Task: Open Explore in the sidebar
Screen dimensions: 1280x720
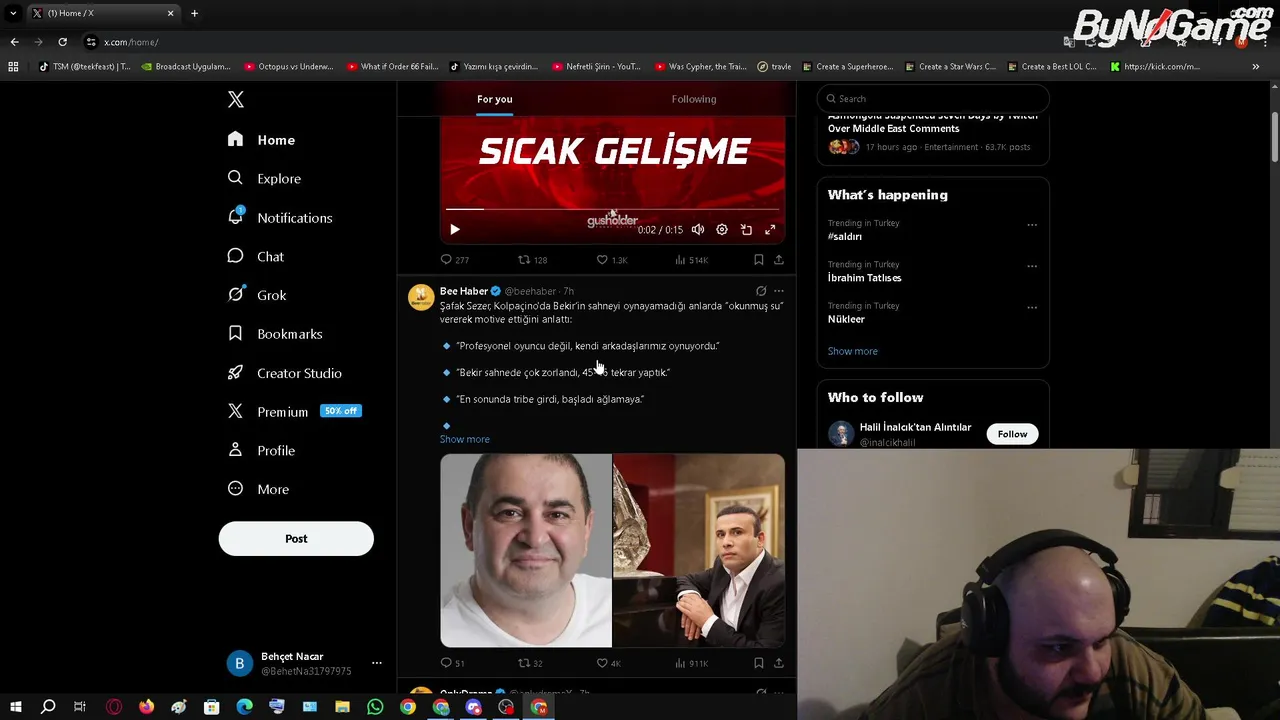Action: point(264,178)
